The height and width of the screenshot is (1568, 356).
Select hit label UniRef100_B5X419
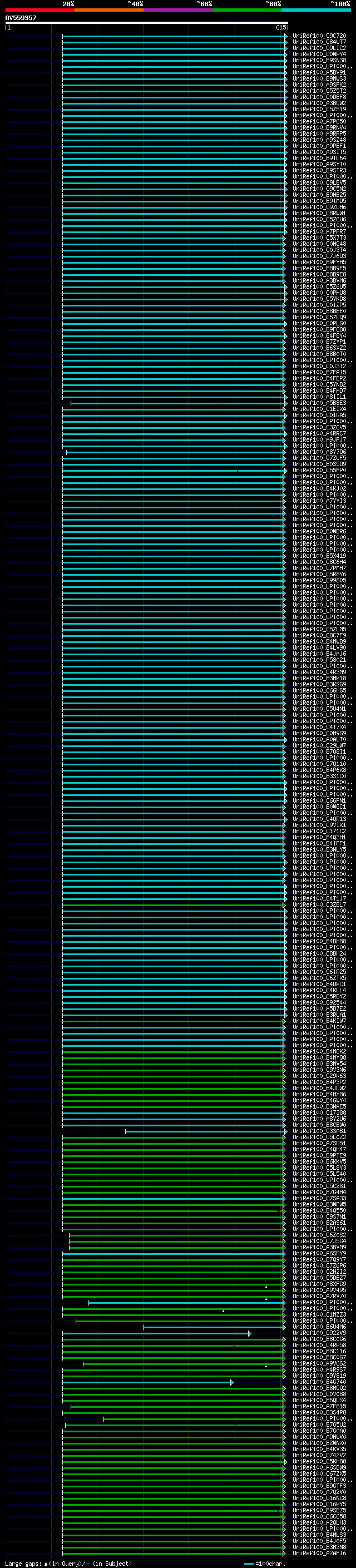319,556
